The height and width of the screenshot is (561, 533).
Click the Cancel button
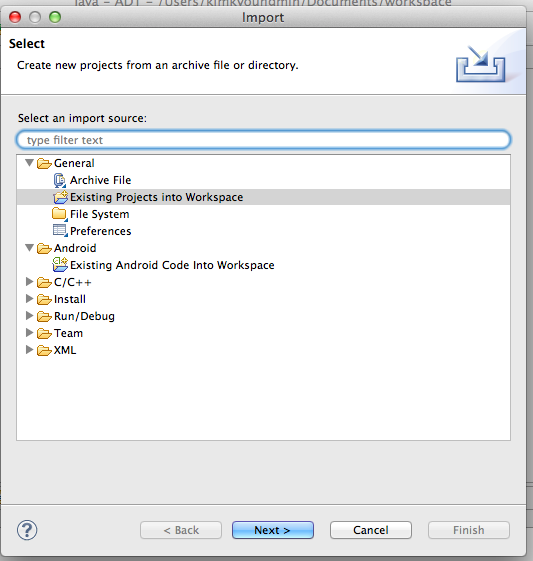point(371,530)
